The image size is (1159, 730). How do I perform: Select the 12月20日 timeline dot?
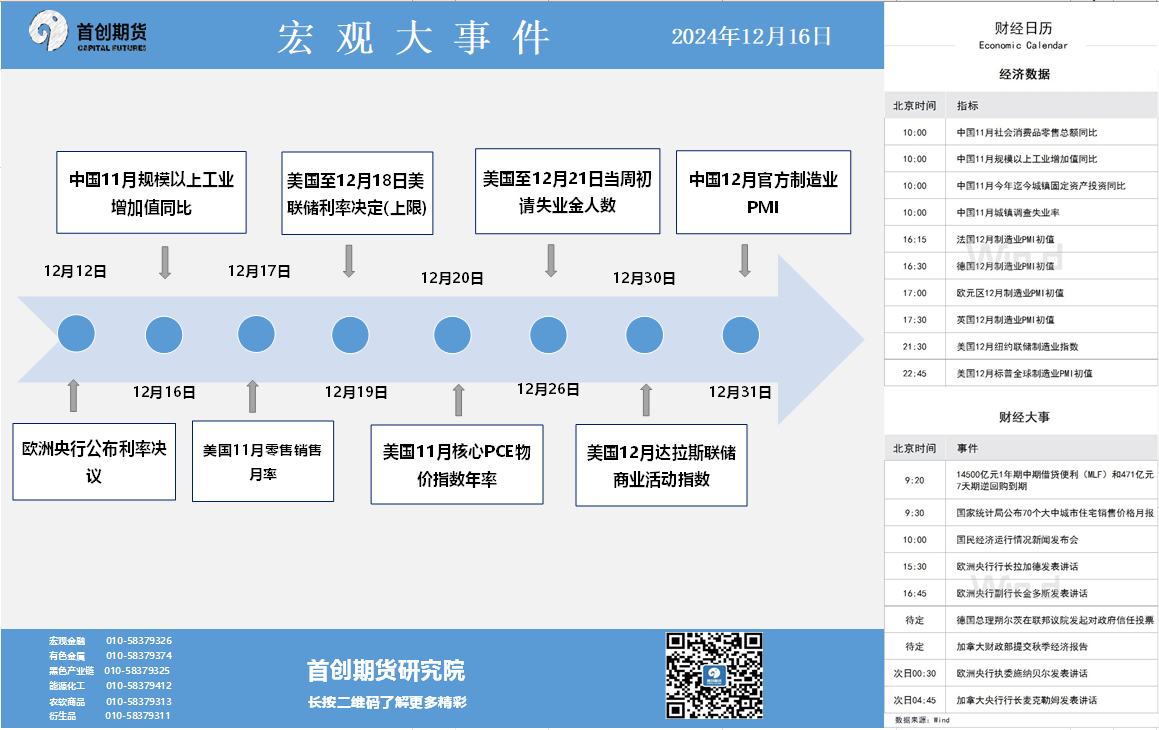click(x=452, y=335)
